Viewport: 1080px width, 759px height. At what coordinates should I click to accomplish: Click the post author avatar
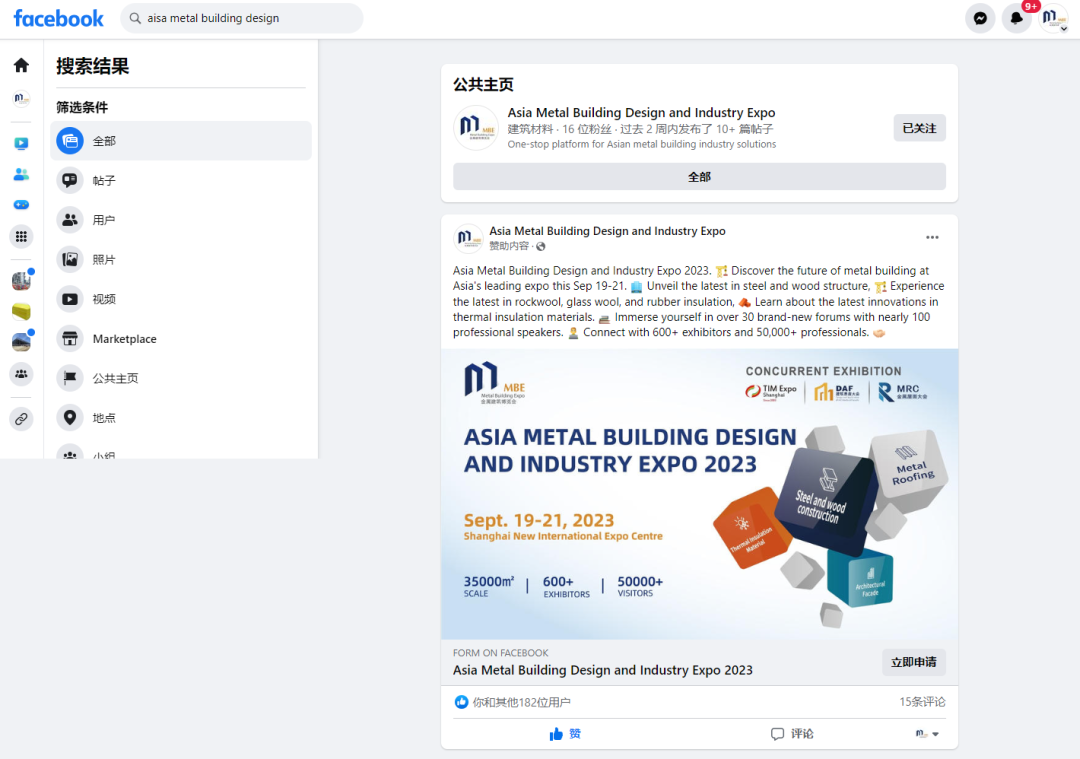tap(468, 238)
